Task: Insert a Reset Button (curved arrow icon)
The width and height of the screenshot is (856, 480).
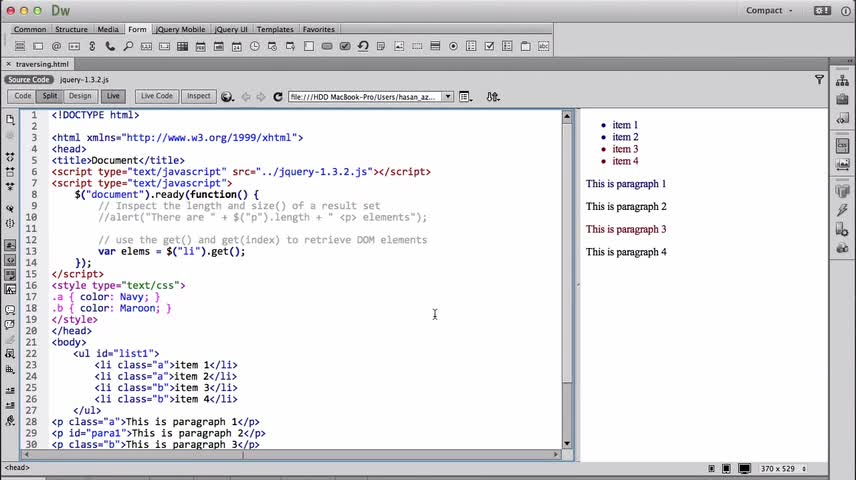Action: [x=363, y=46]
